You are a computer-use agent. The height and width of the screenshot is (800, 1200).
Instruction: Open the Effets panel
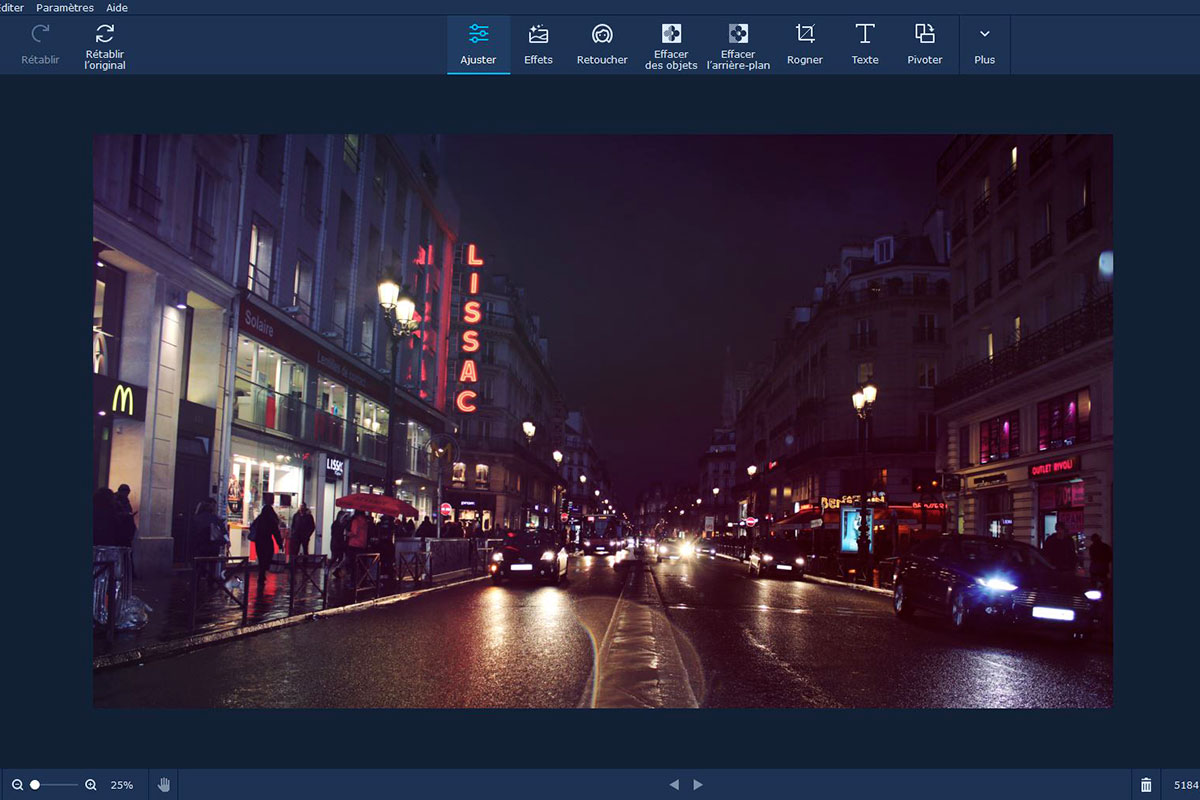(x=538, y=45)
